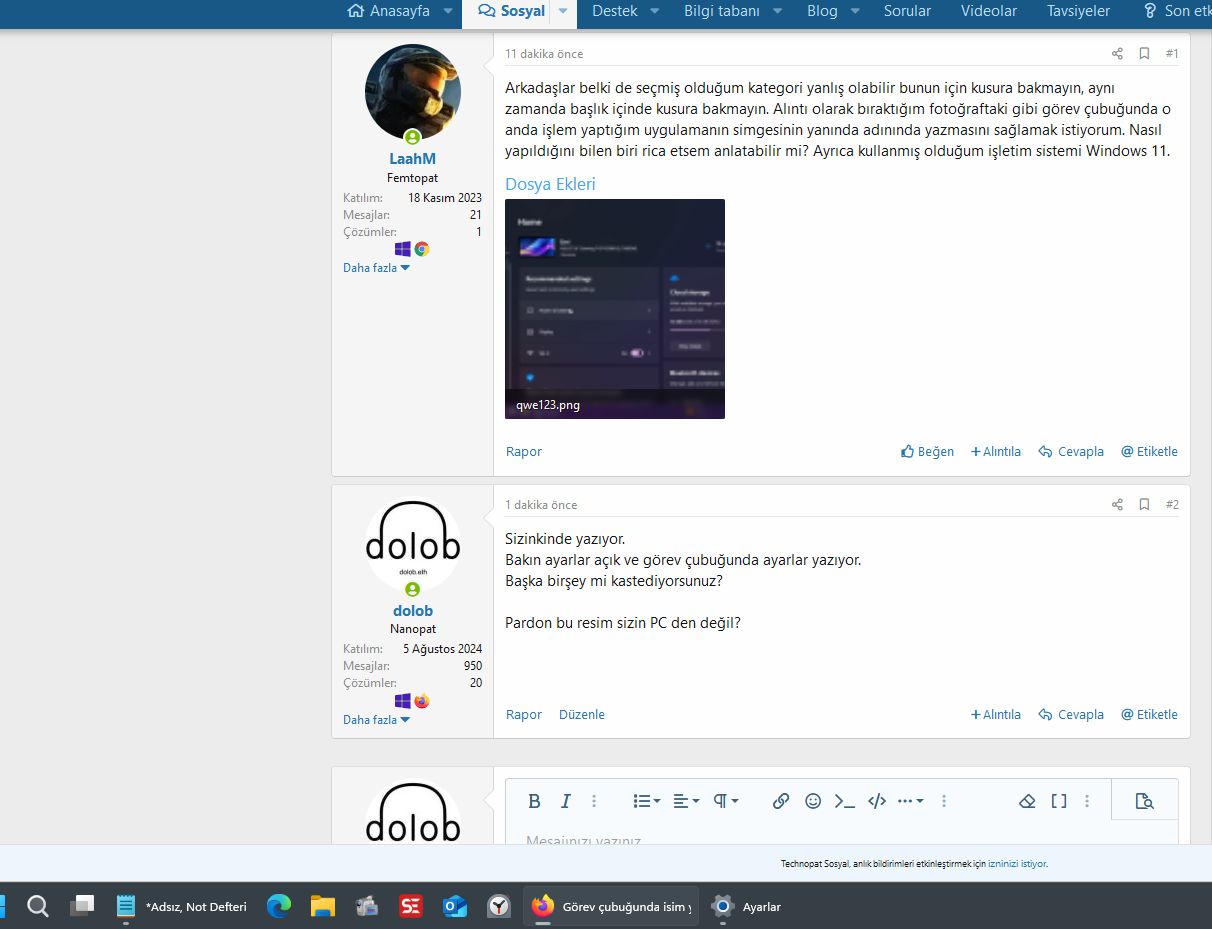Open the smiley emoji picker in editor

[x=813, y=801]
